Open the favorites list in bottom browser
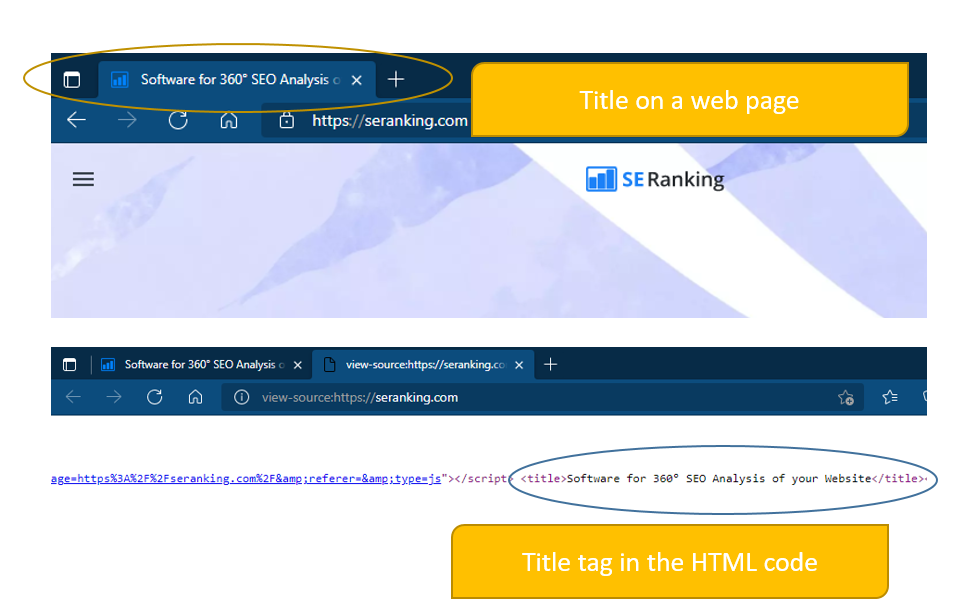 [890, 398]
